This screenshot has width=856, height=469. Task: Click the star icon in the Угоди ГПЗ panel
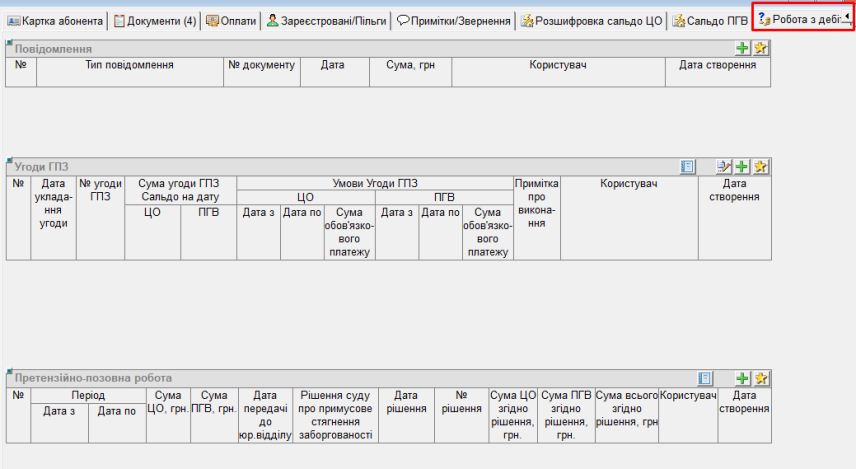point(760,167)
